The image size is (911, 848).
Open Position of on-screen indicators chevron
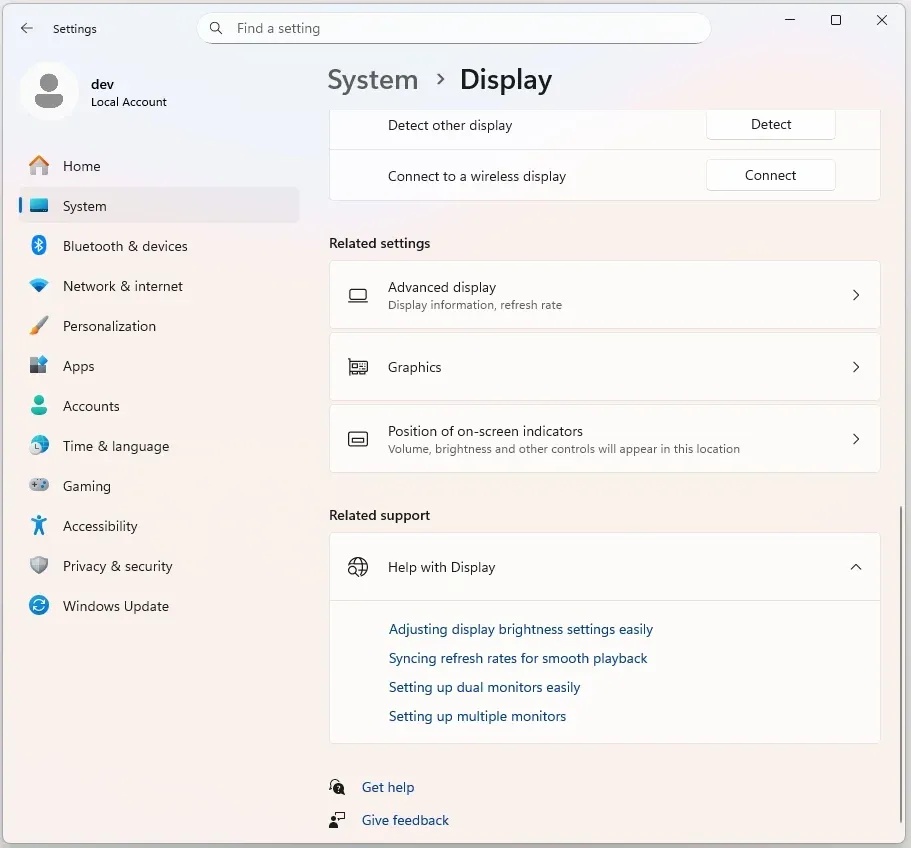855,439
